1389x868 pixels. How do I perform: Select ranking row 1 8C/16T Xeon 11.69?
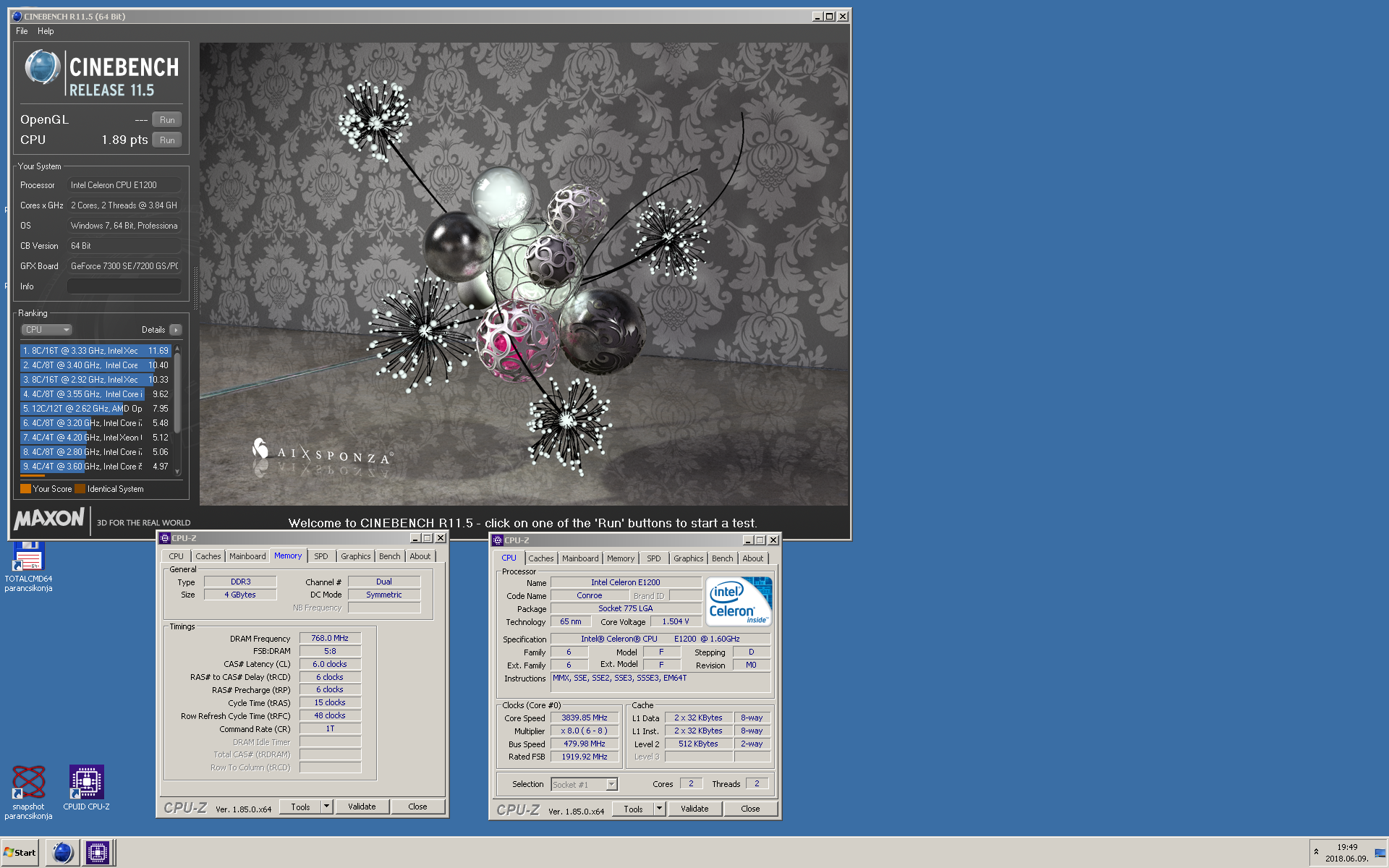point(95,351)
